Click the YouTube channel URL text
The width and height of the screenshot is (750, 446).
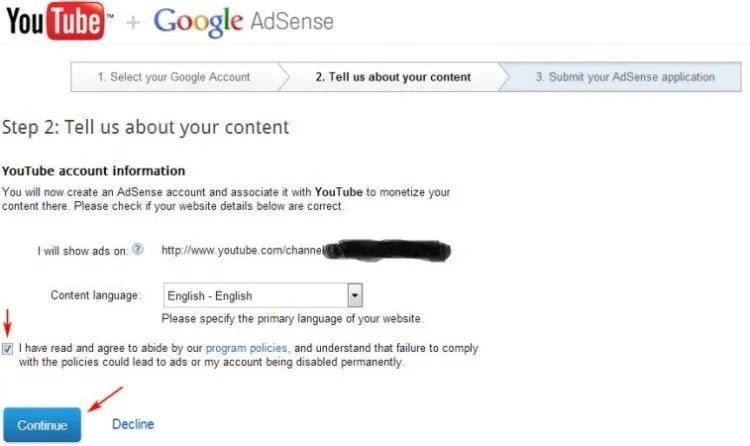click(x=243, y=250)
